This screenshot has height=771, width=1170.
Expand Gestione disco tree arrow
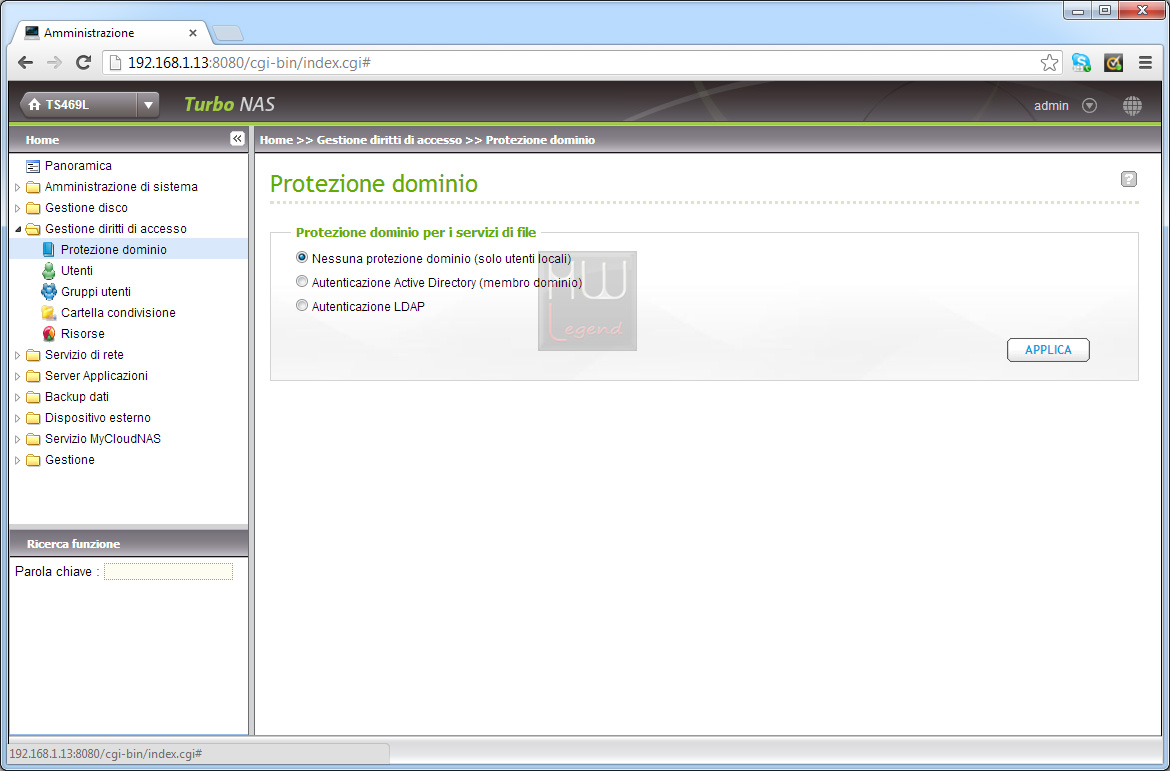coord(18,208)
